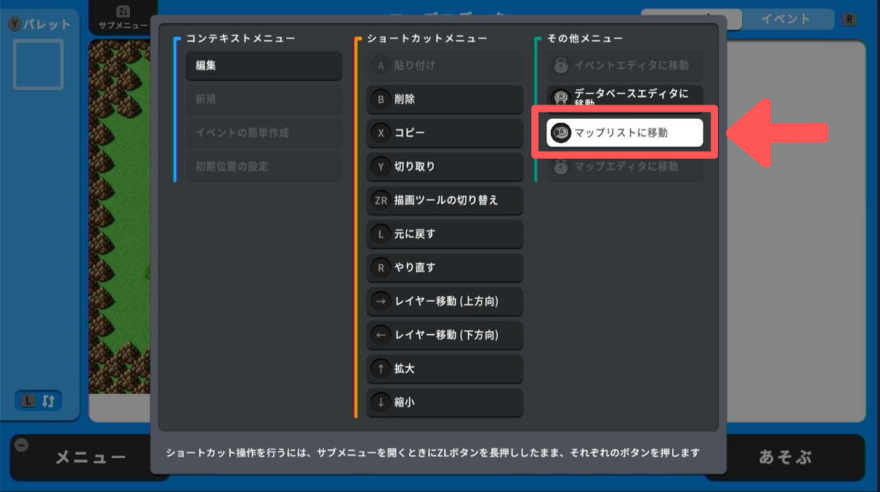Select 初期位置の設定 menu entry
The width and height of the screenshot is (880, 492).
[264, 167]
